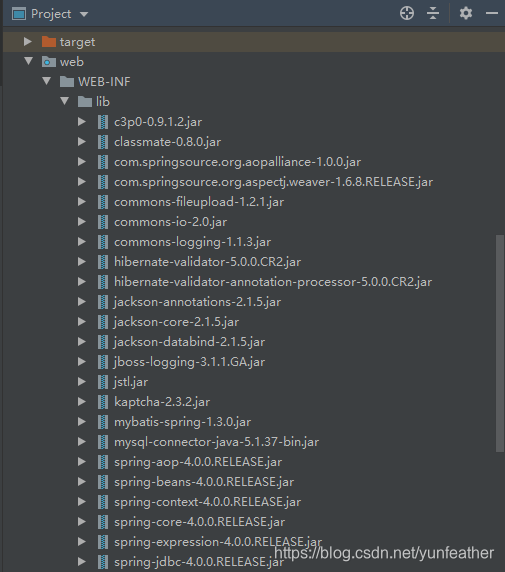Click the lib folder icon
Viewport: 505px width, 572px height.
85,102
